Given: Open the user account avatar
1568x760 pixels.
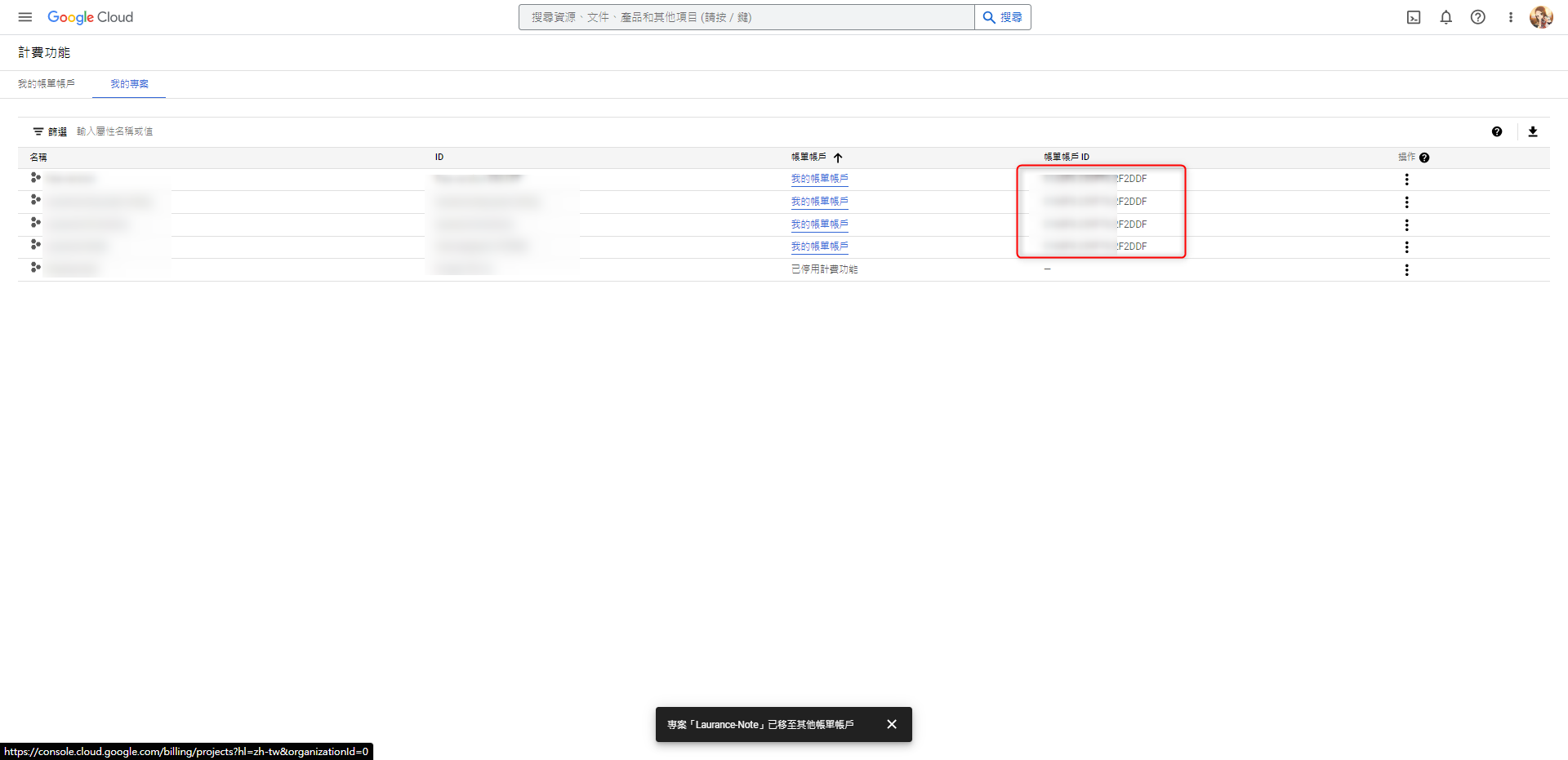Looking at the screenshot, I should tap(1541, 17).
